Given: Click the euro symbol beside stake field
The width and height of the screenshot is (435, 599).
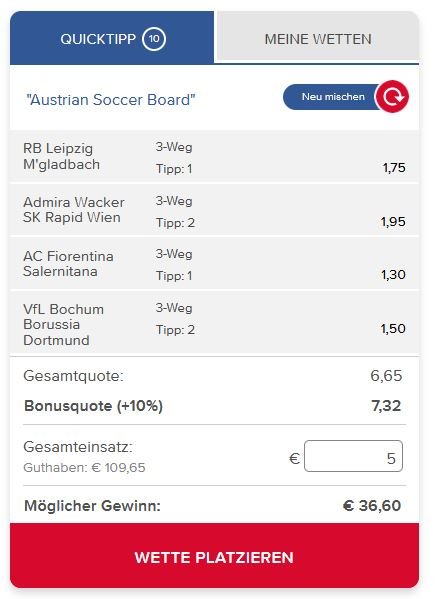Looking at the screenshot, I should (294, 458).
